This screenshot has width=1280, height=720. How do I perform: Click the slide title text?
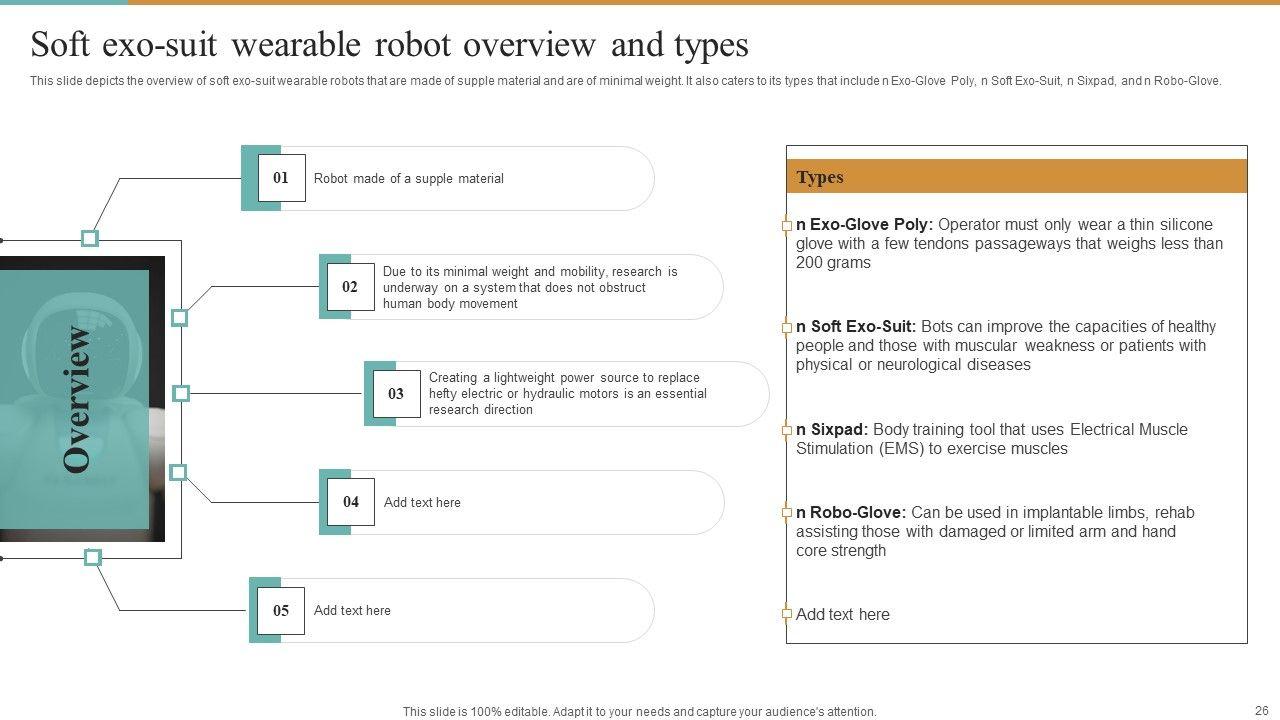(x=389, y=45)
